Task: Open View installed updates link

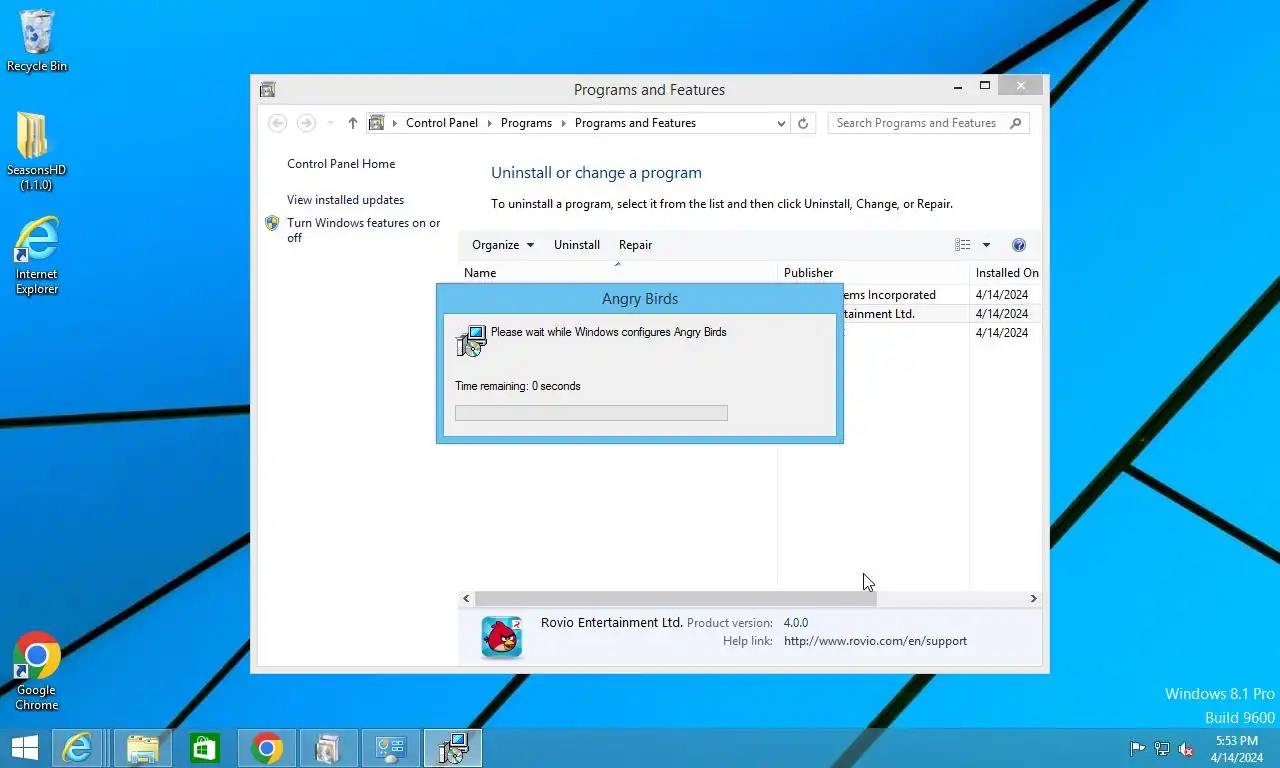Action: [345, 200]
